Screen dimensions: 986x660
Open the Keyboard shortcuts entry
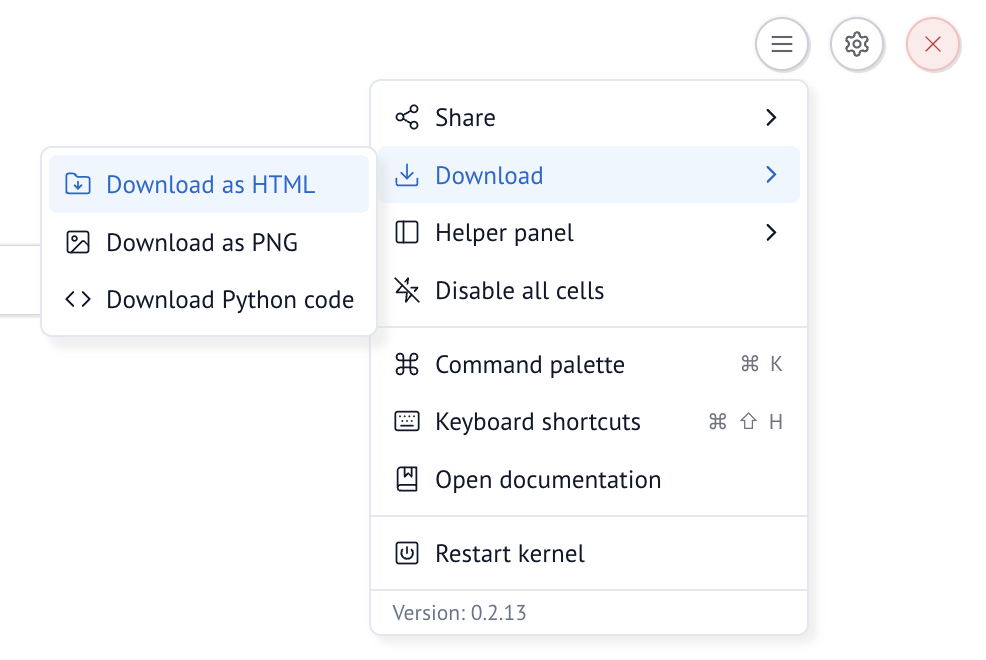(538, 422)
